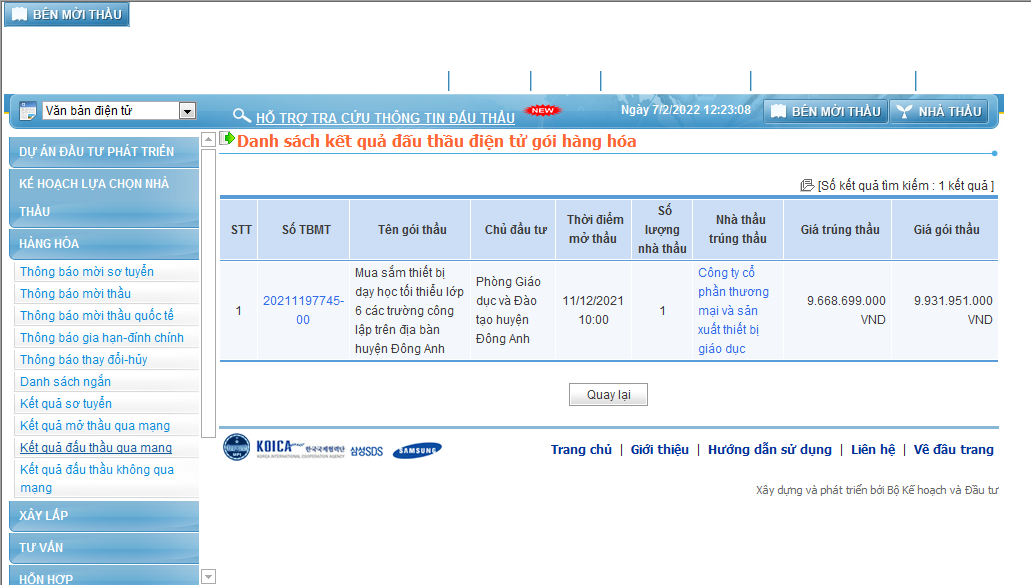Click the green arrow icon before page title
This screenshot has height=585, width=1031.
[x=227, y=139]
